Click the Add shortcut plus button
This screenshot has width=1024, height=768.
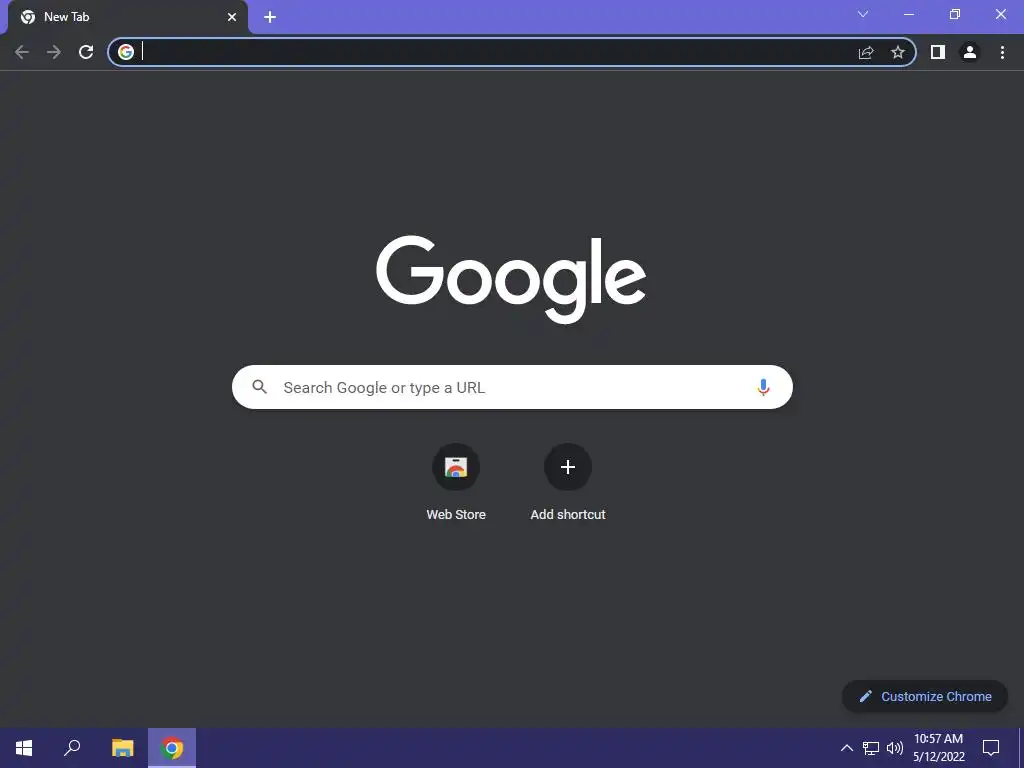pyautogui.click(x=568, y=467)
